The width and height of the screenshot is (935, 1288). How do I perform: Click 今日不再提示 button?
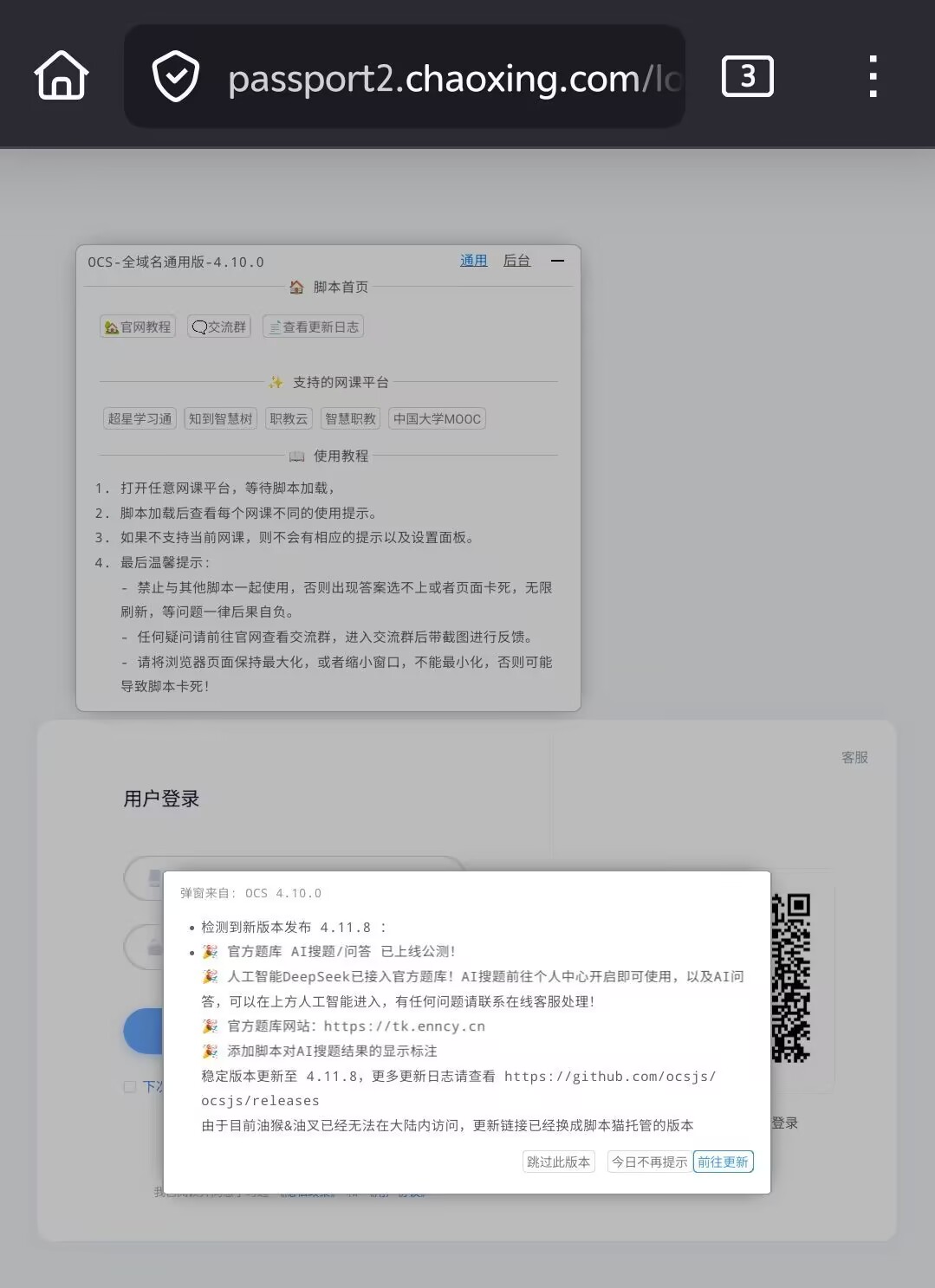(648, 1162)
